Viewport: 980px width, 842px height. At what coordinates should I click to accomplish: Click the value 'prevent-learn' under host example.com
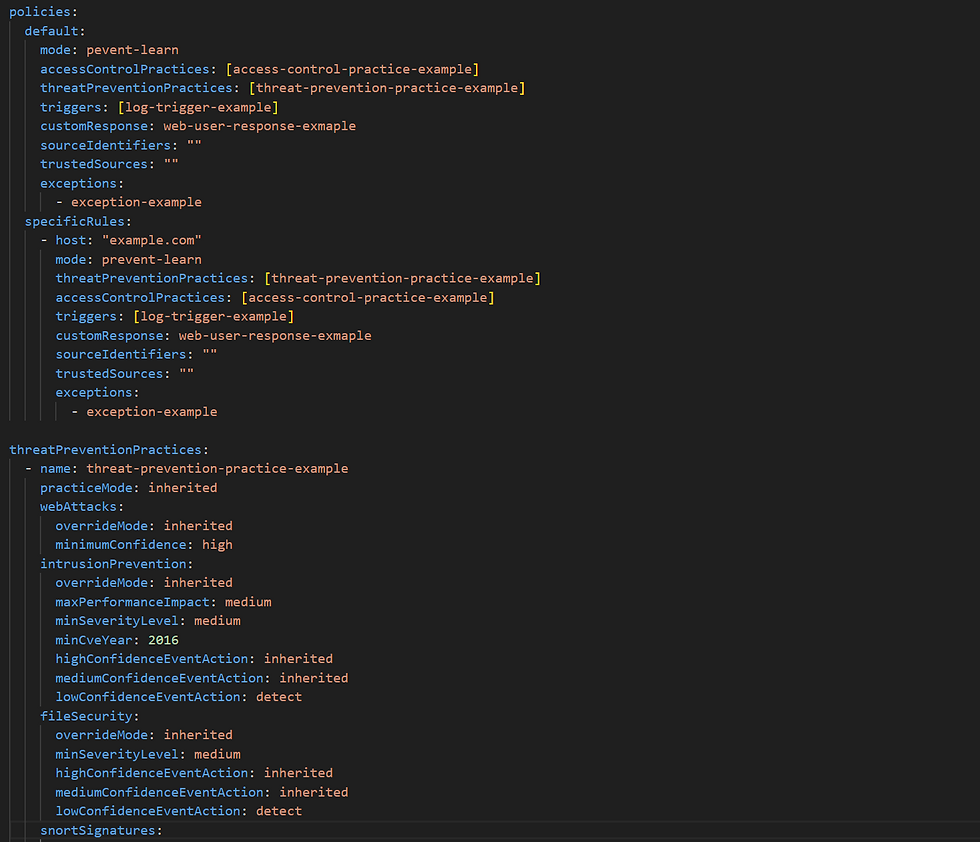[152, 259]
